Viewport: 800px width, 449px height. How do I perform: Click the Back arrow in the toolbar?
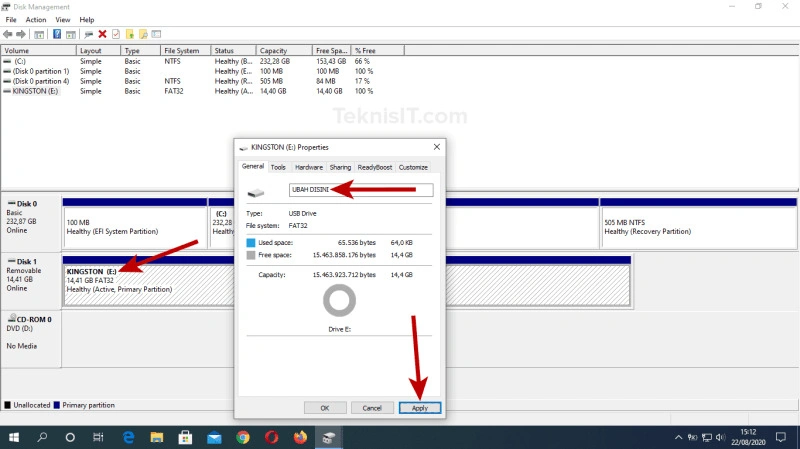[8, 34]
